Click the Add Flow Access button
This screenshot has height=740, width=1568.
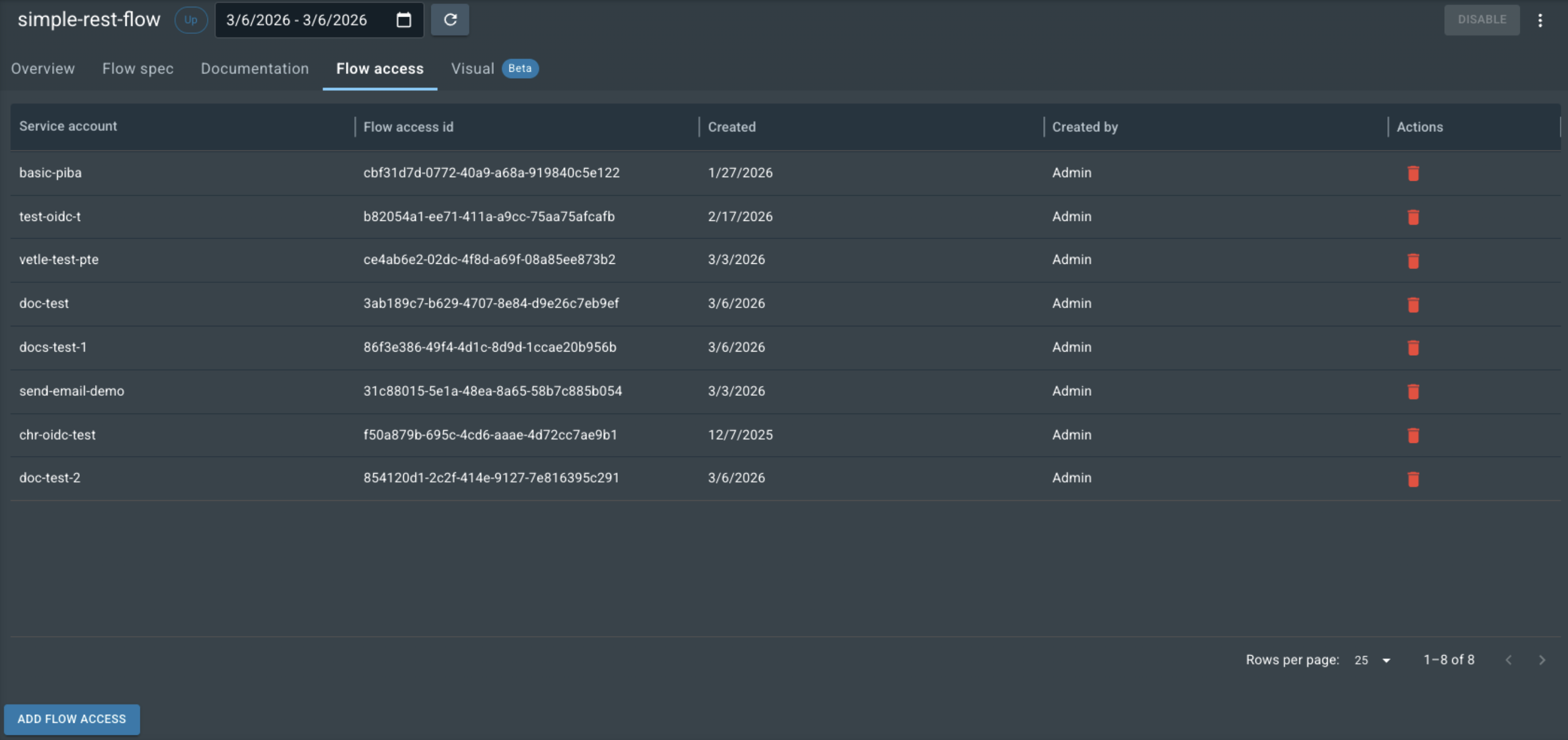[x=72, y=719]
